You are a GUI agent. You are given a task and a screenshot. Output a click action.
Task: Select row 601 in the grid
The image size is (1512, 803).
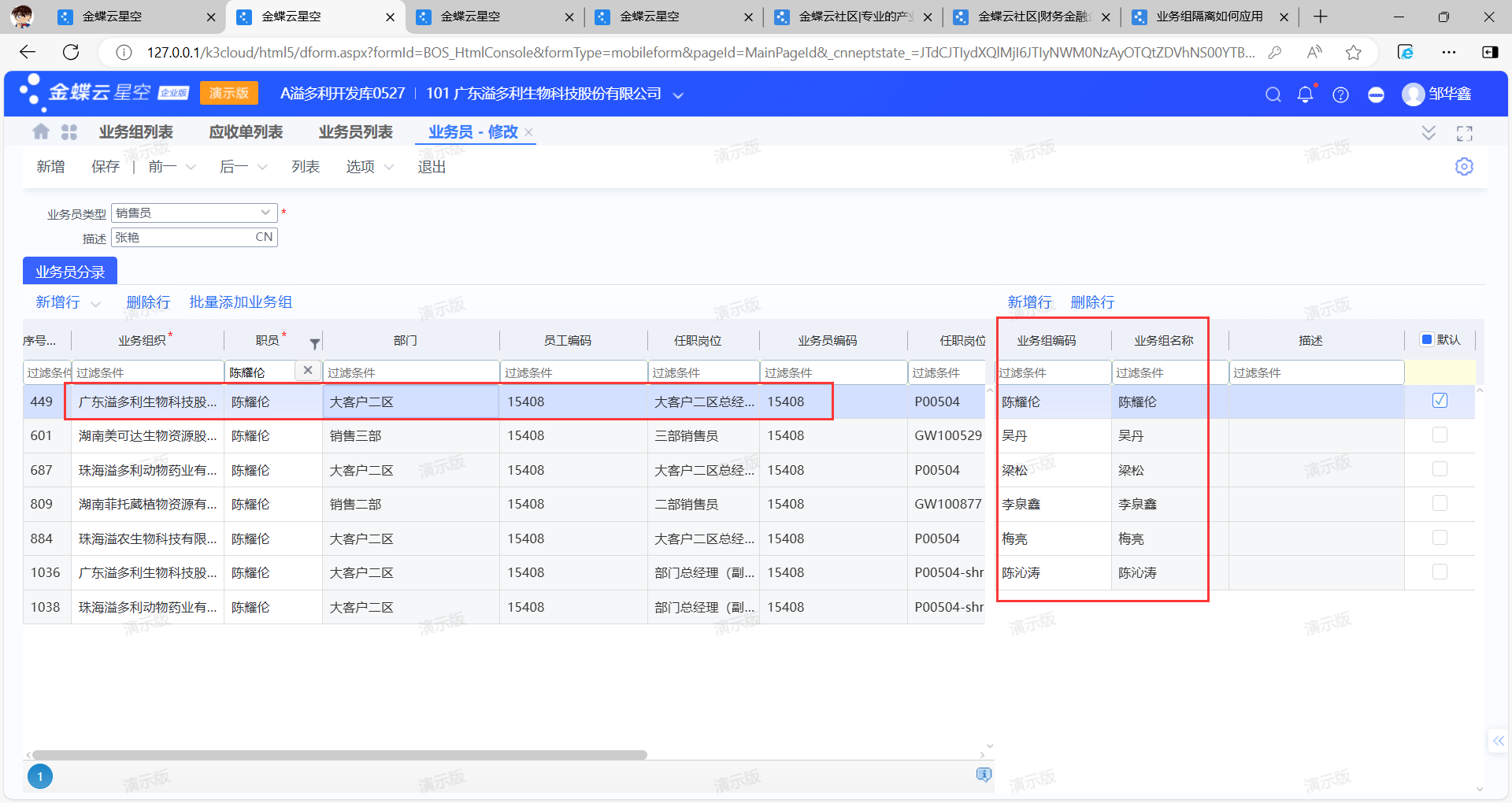(504, 435)
